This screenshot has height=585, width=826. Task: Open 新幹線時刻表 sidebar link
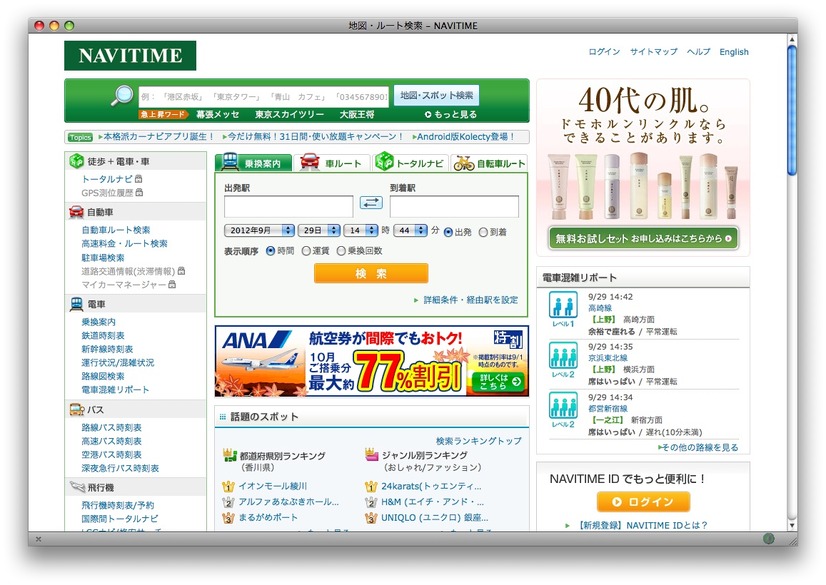click(107, 349)
